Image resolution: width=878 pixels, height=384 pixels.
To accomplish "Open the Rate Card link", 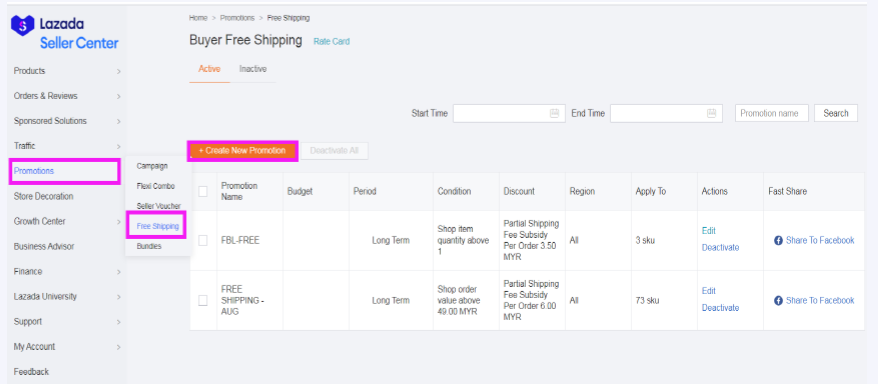I will click(x=331, y=41).
